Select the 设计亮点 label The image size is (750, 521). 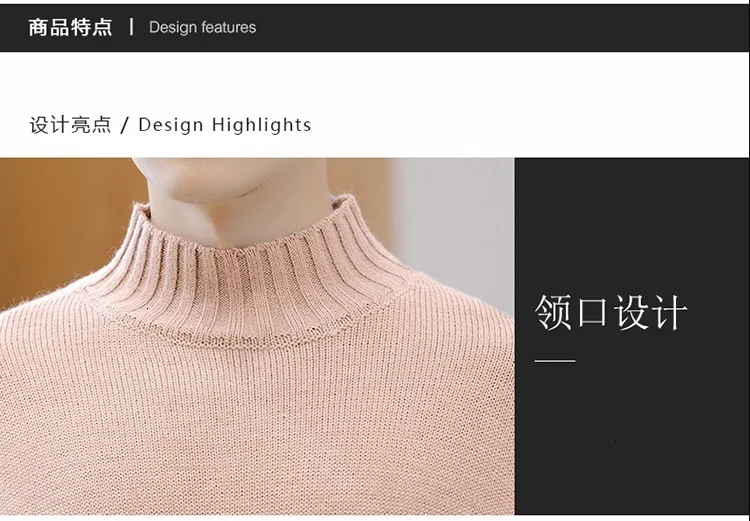click(x=70, y=125)
